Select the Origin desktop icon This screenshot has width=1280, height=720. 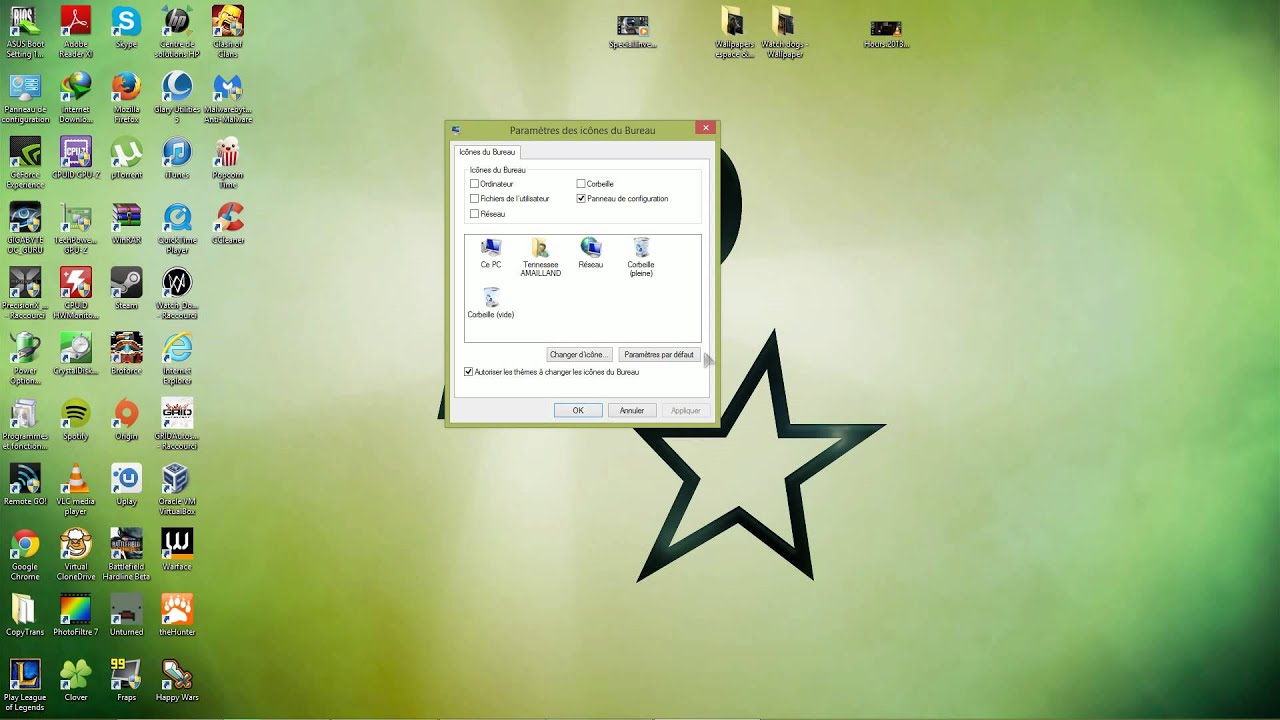(126, 419)
